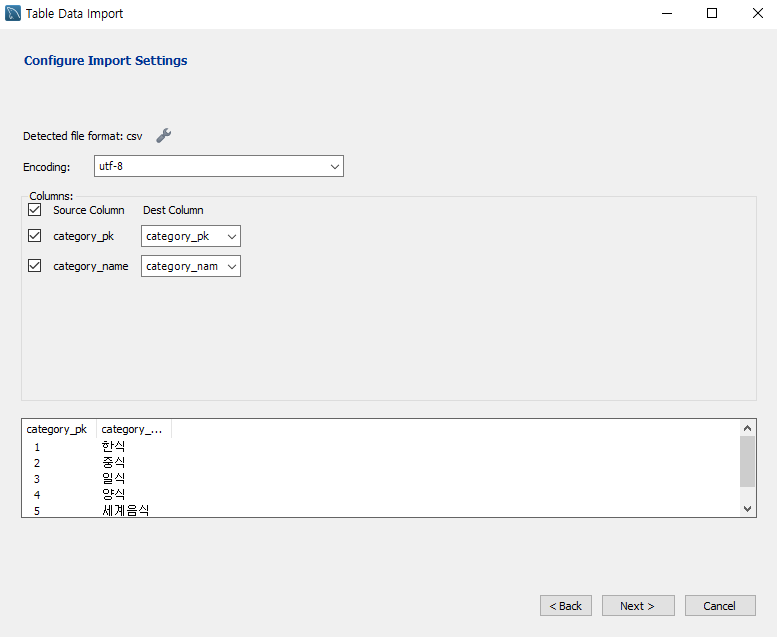Image resolution: width=777 pixels, height=637 pixels.
Task: Click the truncated category_... preview column header
Action: tap(134, 429)
